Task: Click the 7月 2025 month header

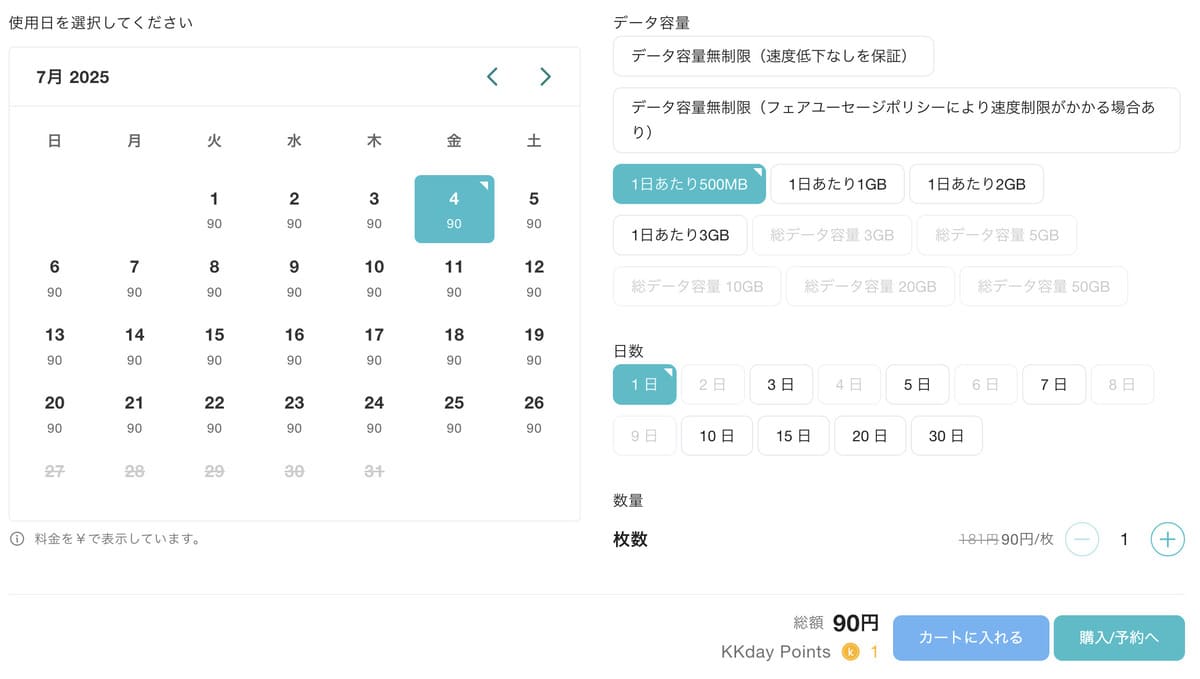Action: pos(72,77)
